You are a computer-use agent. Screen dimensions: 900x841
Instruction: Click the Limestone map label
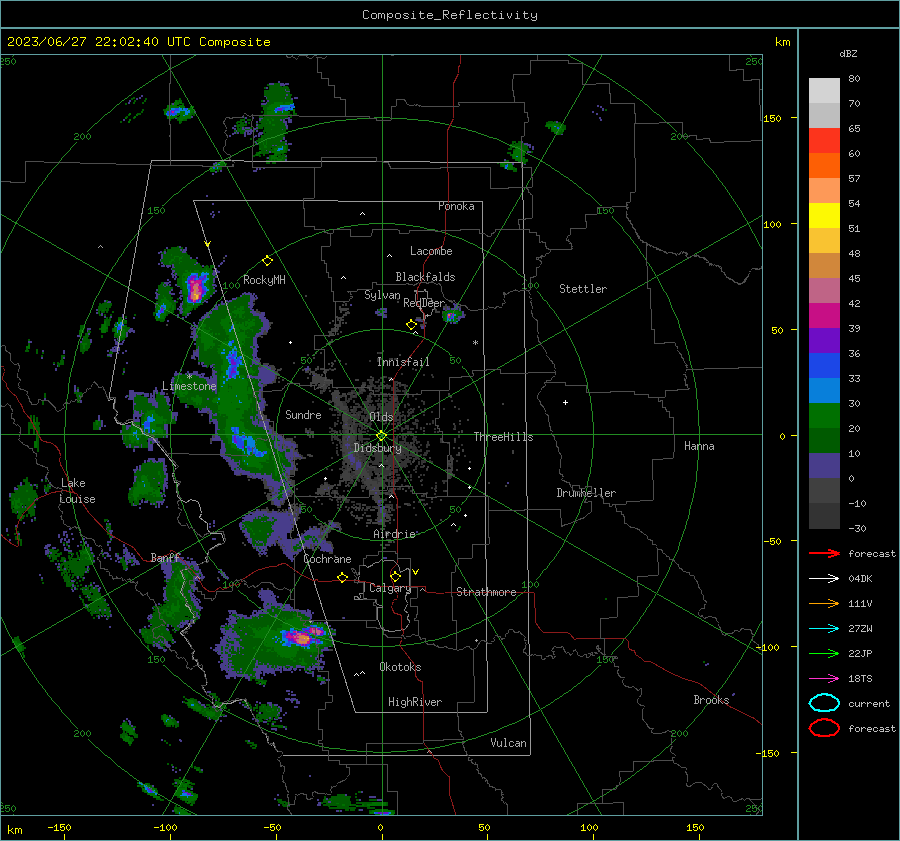(189, 386)
